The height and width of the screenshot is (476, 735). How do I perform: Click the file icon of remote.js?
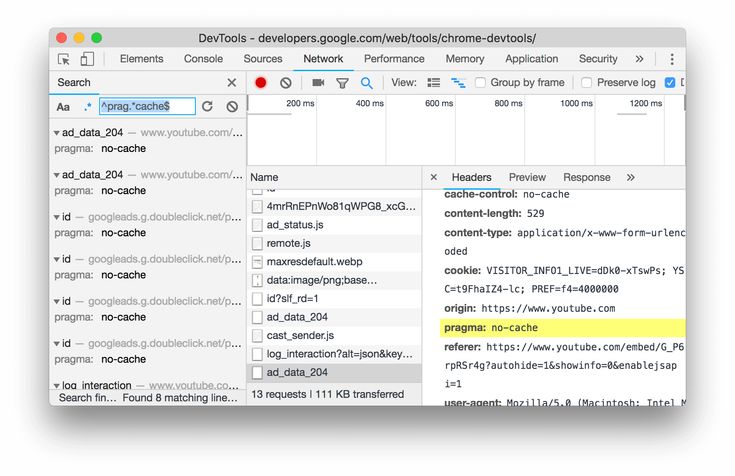257,243
